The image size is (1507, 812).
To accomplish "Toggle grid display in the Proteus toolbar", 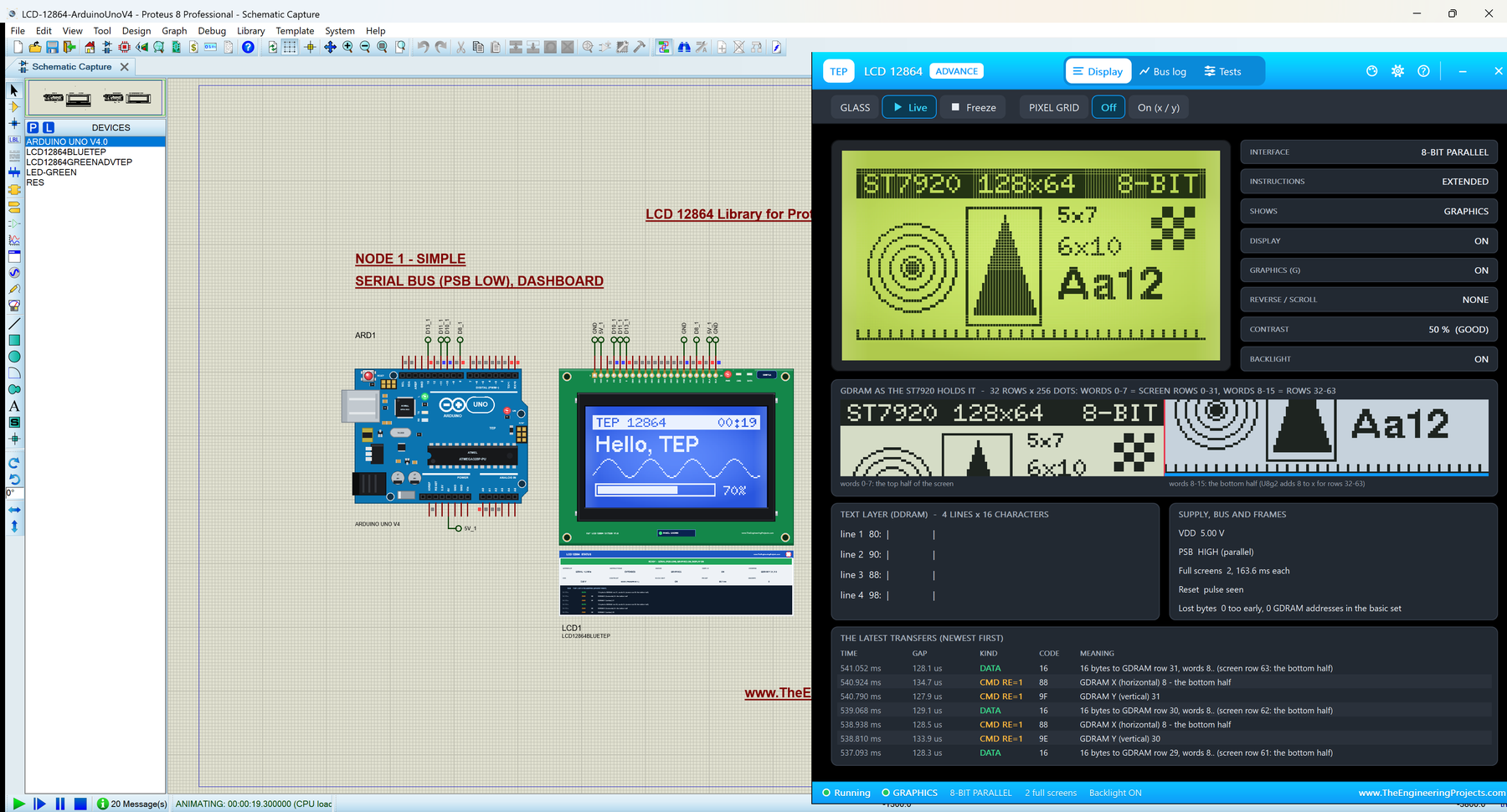I will (x=290, y=48).
